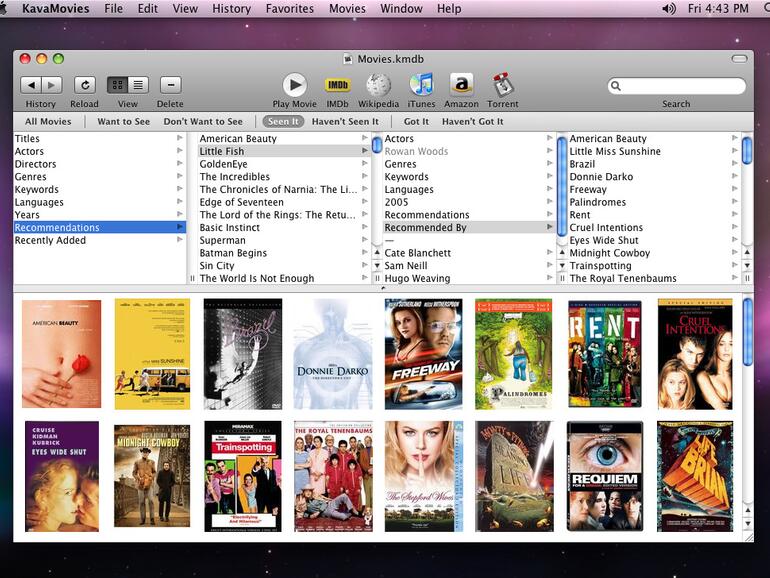The width and height of the screenshot is (770, 578).
Task: Open the IMDb lookup icon
Action: [337, 85]
